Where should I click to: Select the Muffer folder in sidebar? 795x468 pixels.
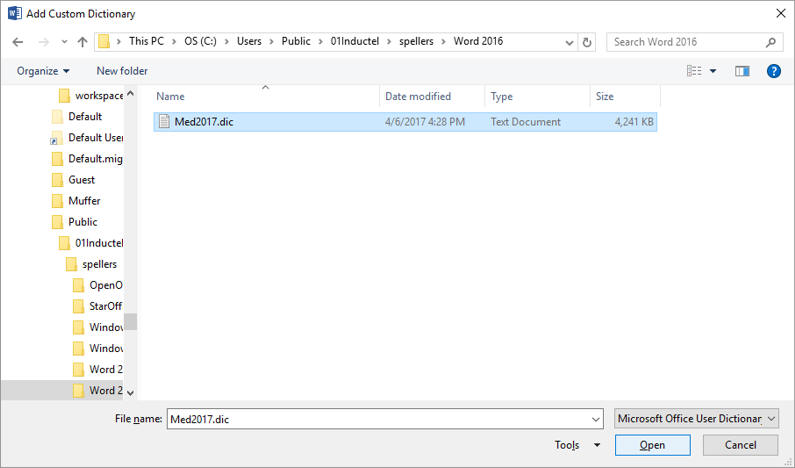pyautogui.click(x=84, y=201)
